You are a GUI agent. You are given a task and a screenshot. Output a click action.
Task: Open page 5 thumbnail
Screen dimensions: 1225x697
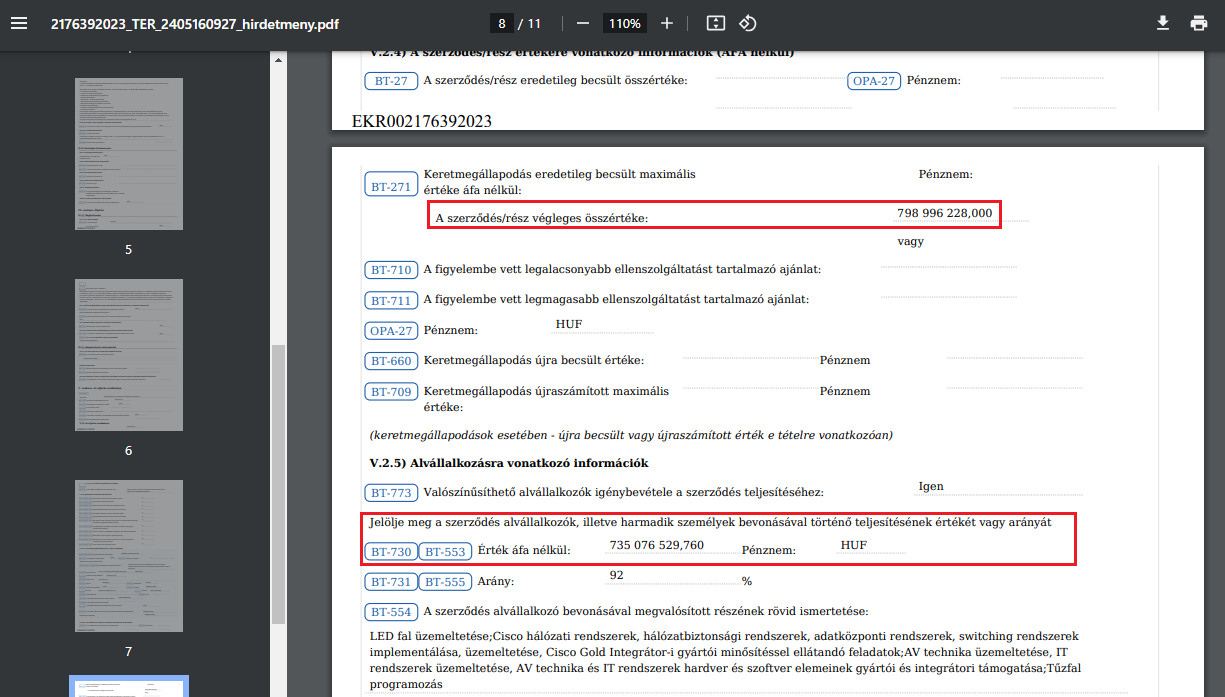(129, 154)
